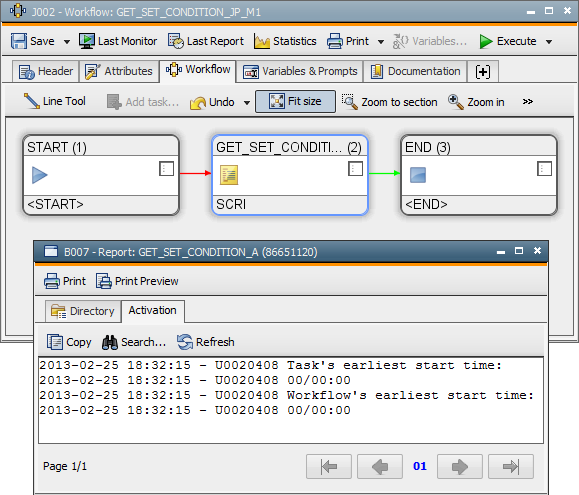579x495 pixels.
Task: Switch to Variables & Prompts tab
Action: click(x=300, y=71)
